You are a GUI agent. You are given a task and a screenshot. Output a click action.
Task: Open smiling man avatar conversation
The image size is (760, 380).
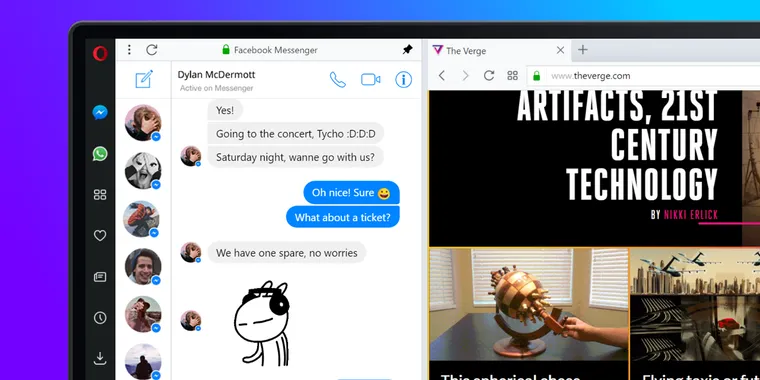pyautogui.click(x=143, y=267)
